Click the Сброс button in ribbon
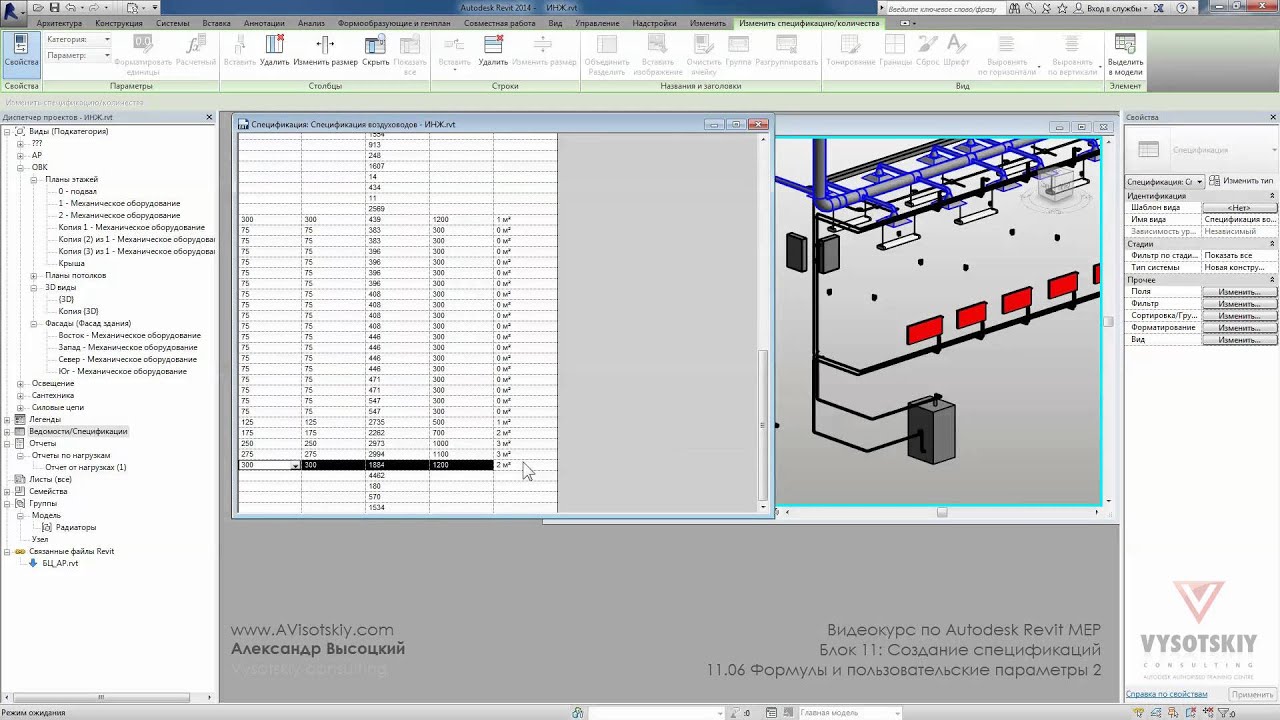The height and width of the screenshot is (720, 1280). pos(927,51)
